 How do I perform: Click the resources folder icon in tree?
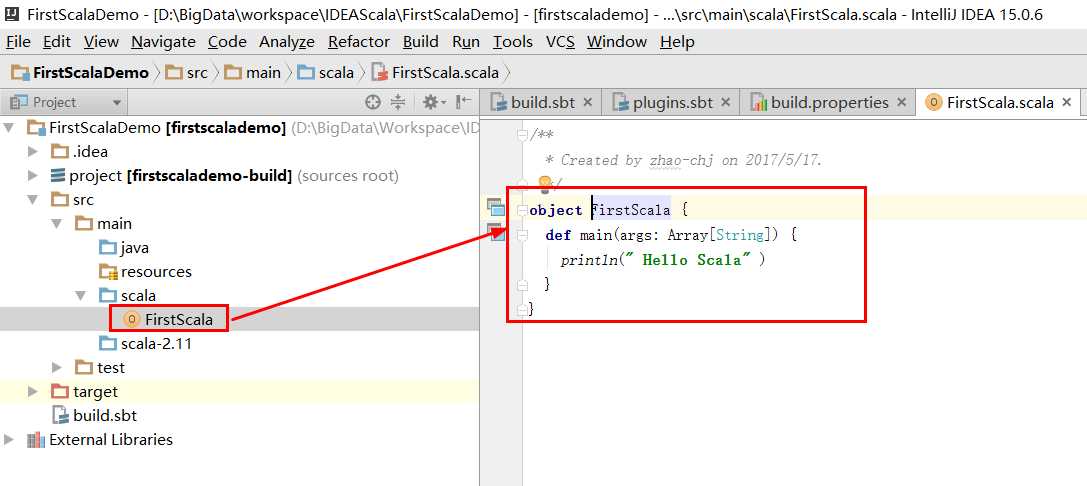pos(108,272)
